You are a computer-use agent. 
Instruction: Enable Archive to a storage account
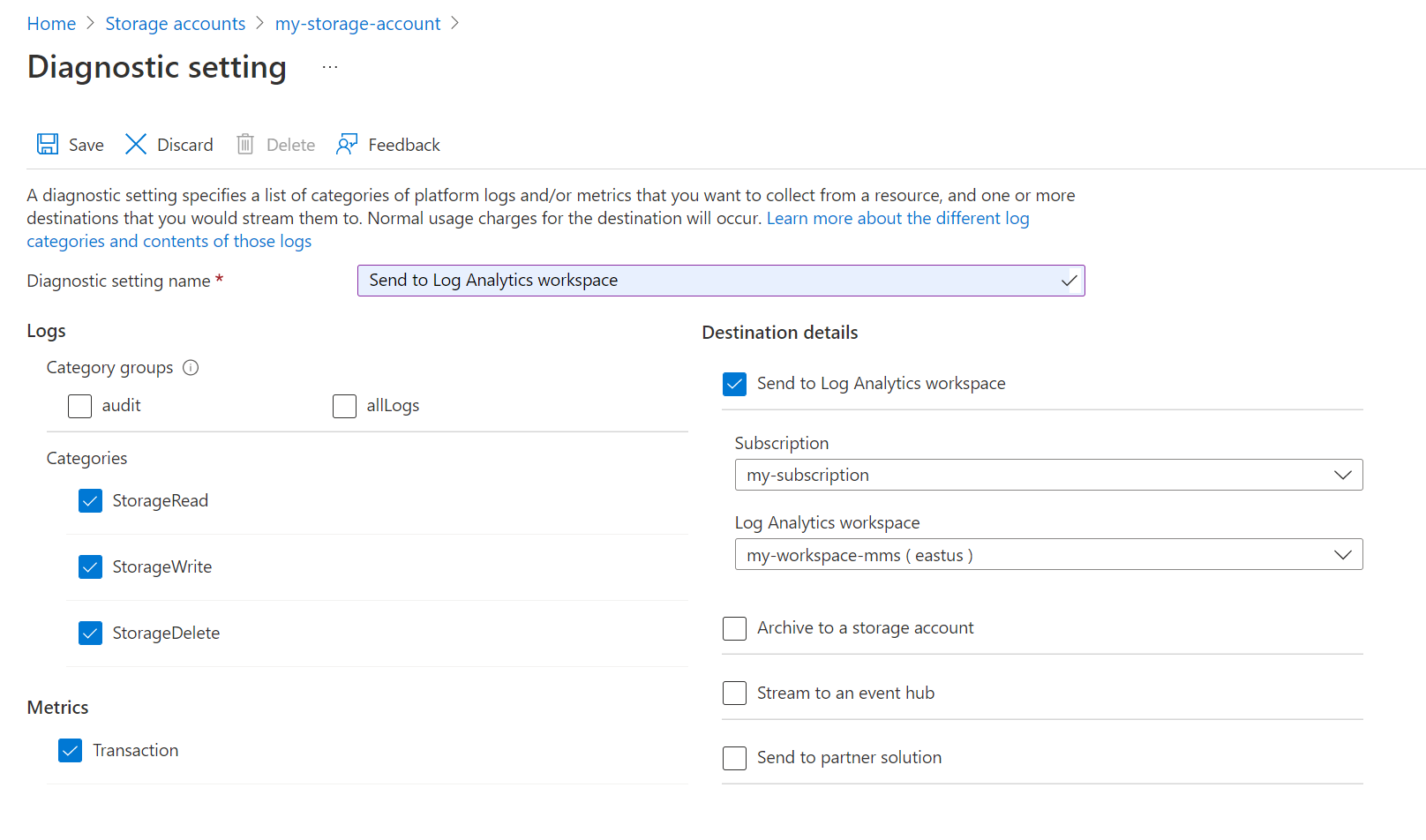pos(734,628)
